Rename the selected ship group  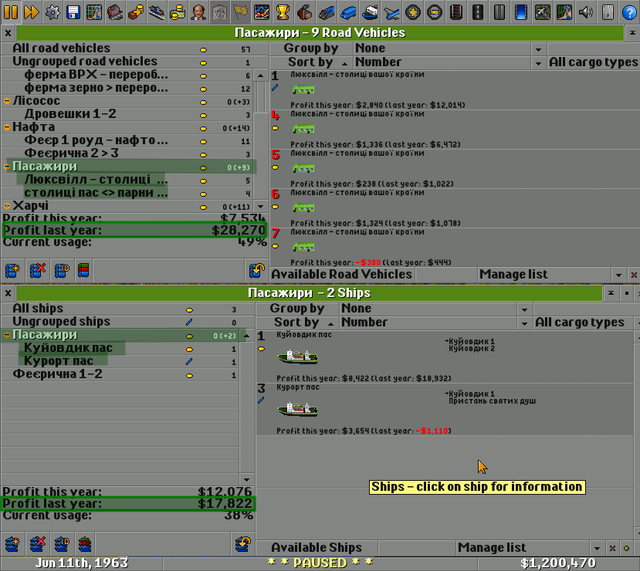click(62, 544)
